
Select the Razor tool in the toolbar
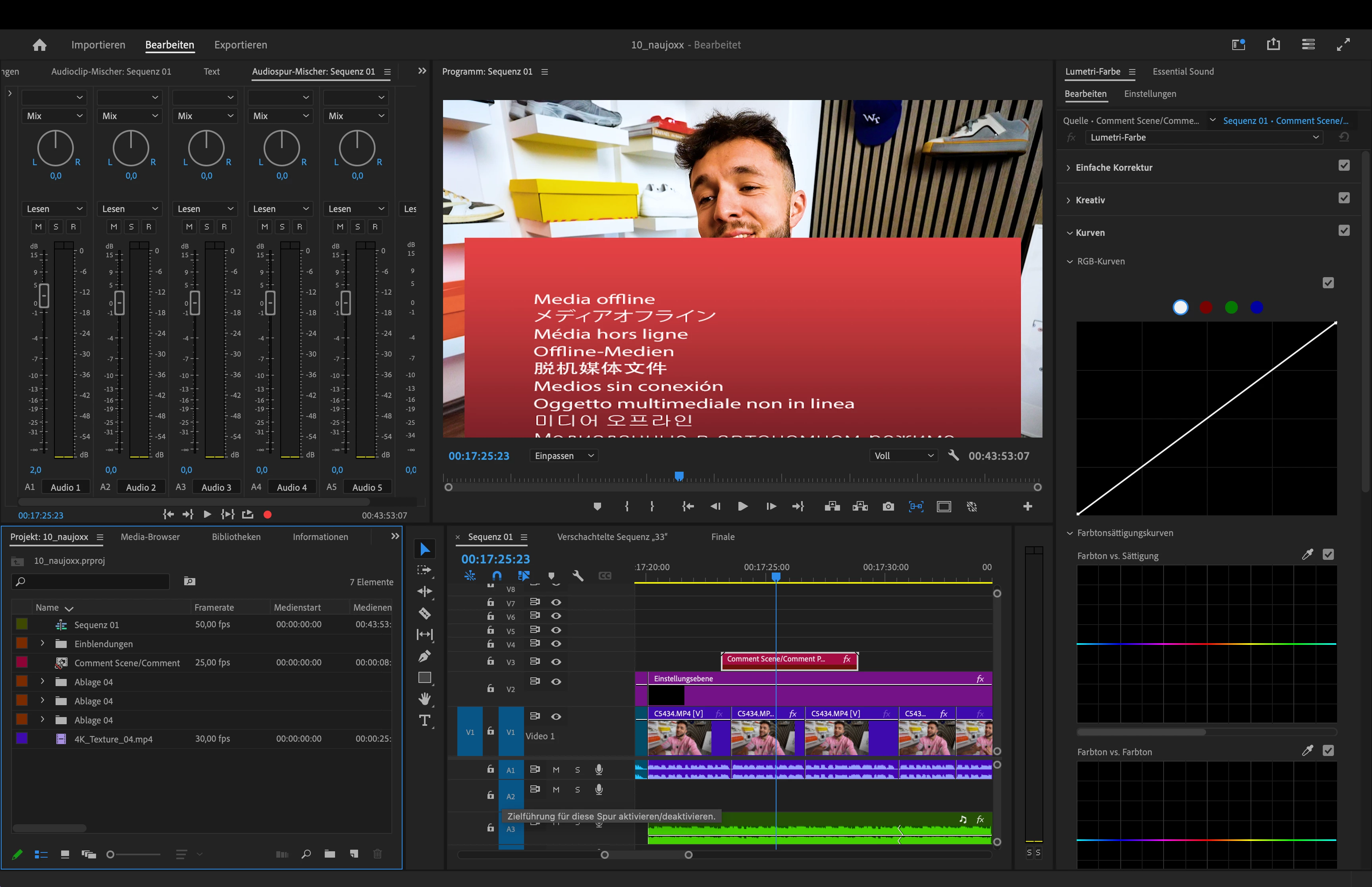pos(424,613)
